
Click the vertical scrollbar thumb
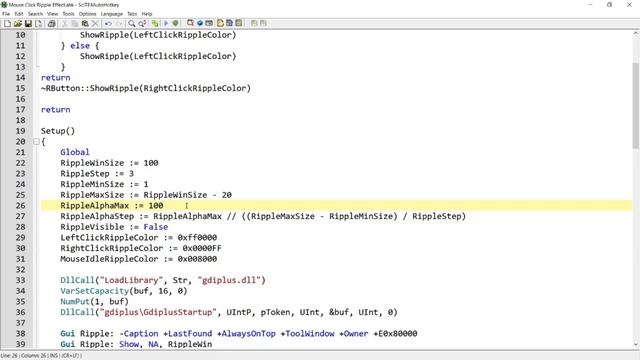coord(636,105)
